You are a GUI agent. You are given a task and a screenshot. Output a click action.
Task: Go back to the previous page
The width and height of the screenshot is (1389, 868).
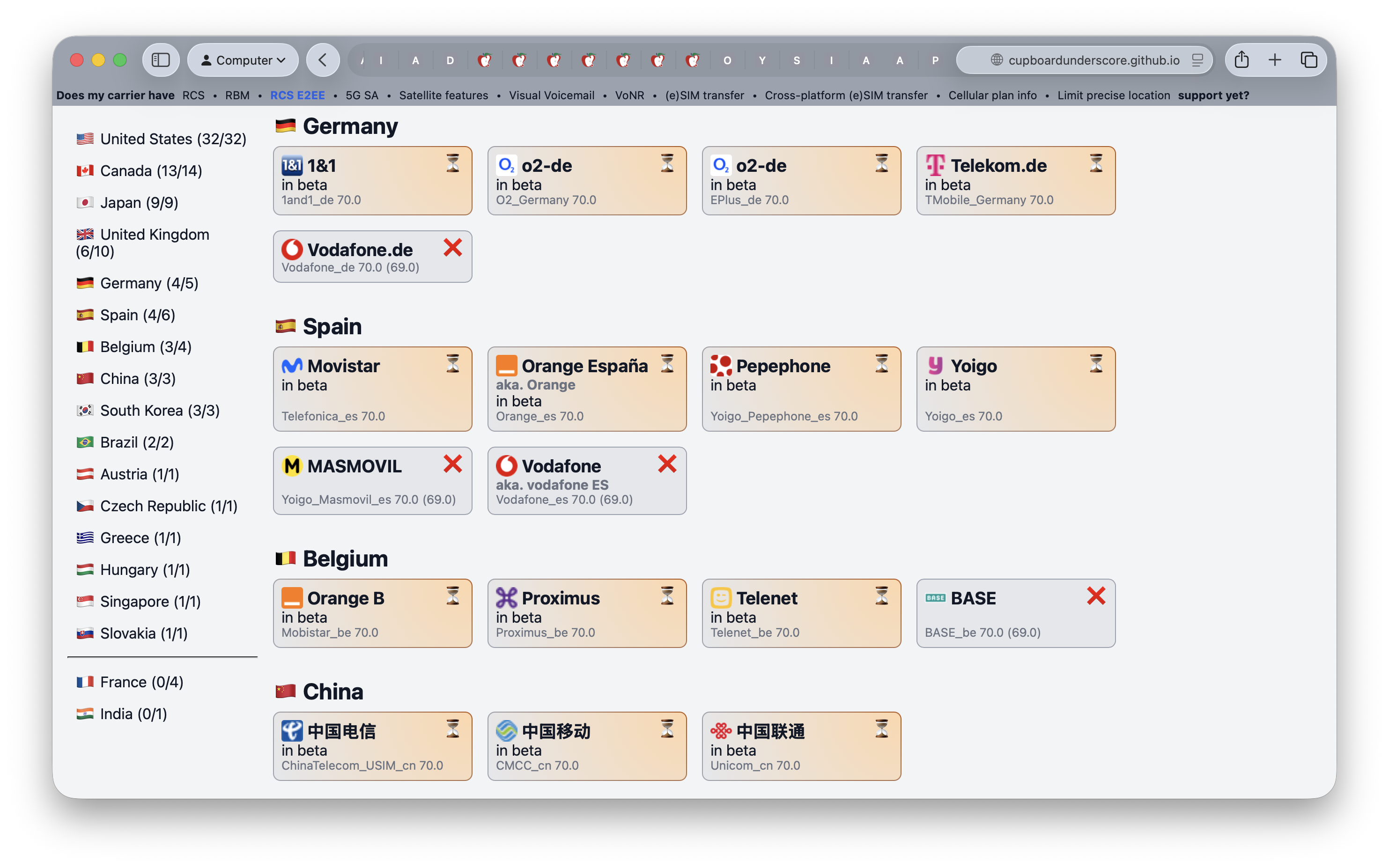tap(323, 60)
